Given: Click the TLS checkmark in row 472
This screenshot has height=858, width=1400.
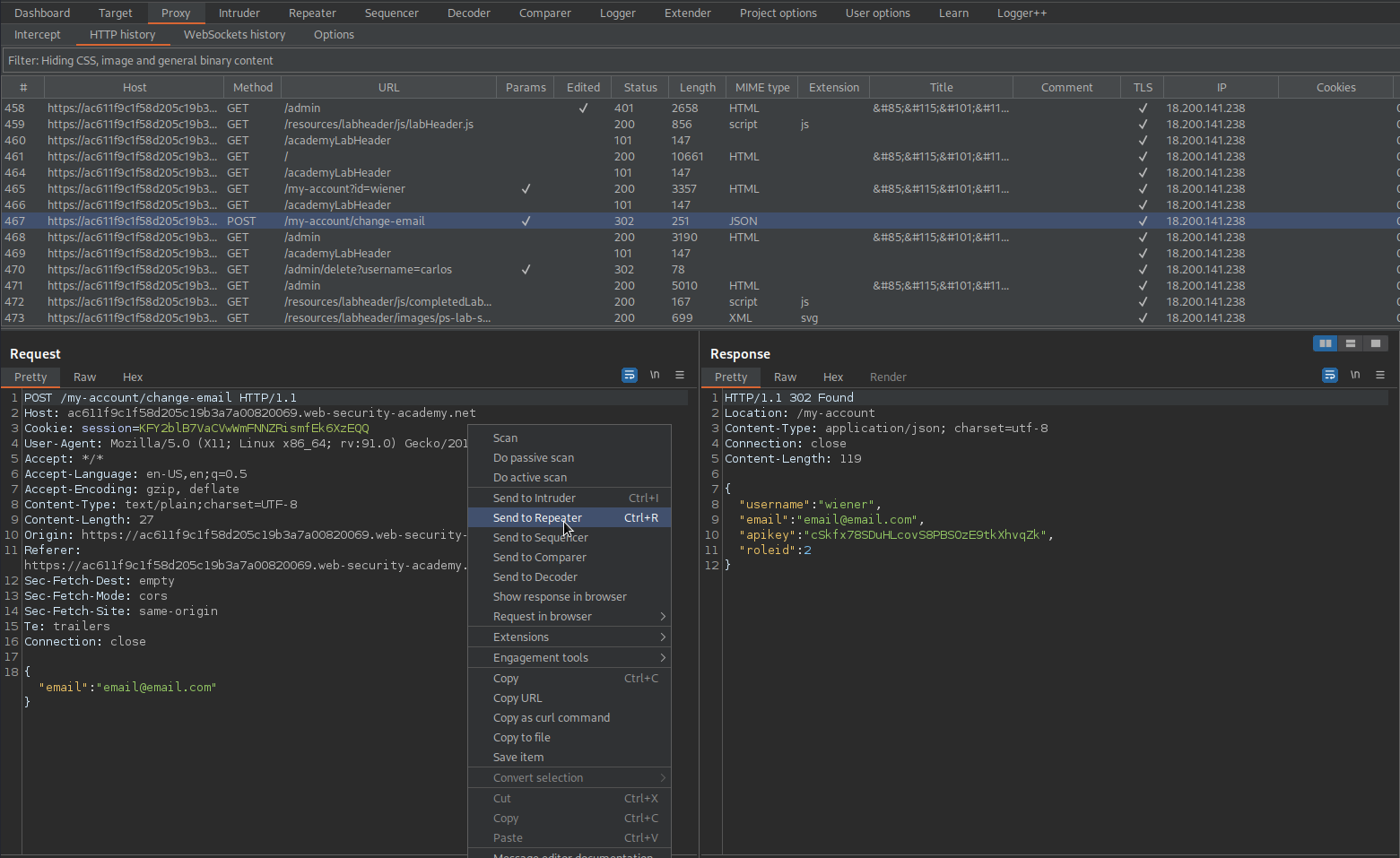Looking at the screenshot, I should tap(1143, 302).
